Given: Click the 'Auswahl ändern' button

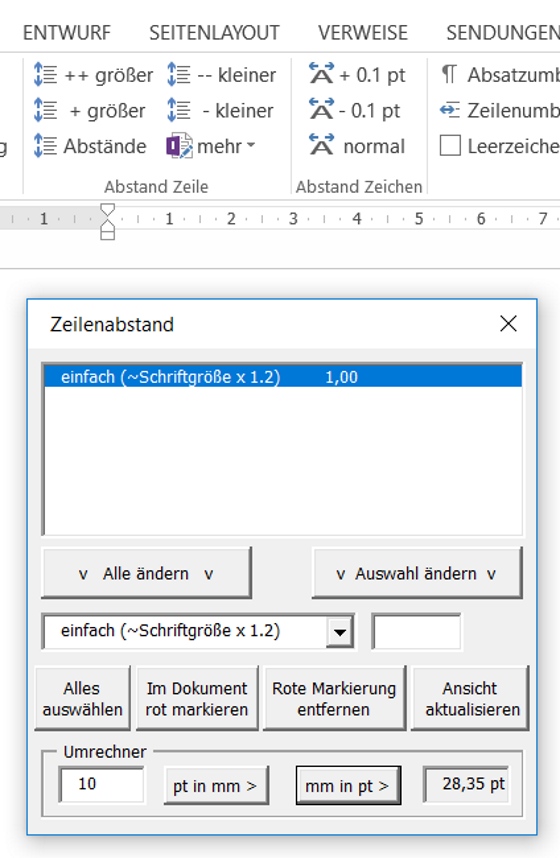Looking at the screenshot, I should (417, 573).
